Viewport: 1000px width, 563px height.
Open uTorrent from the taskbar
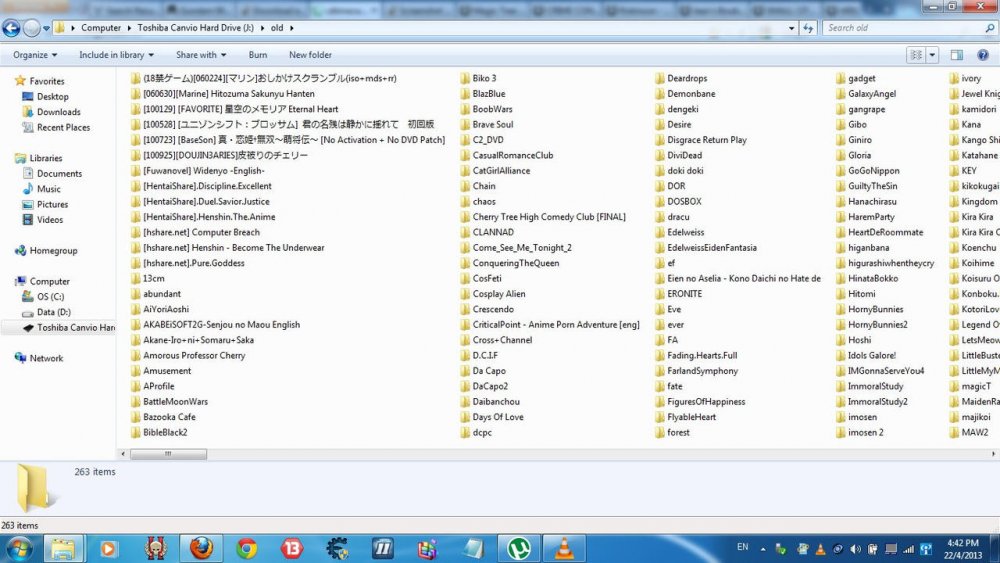point(519,548)
